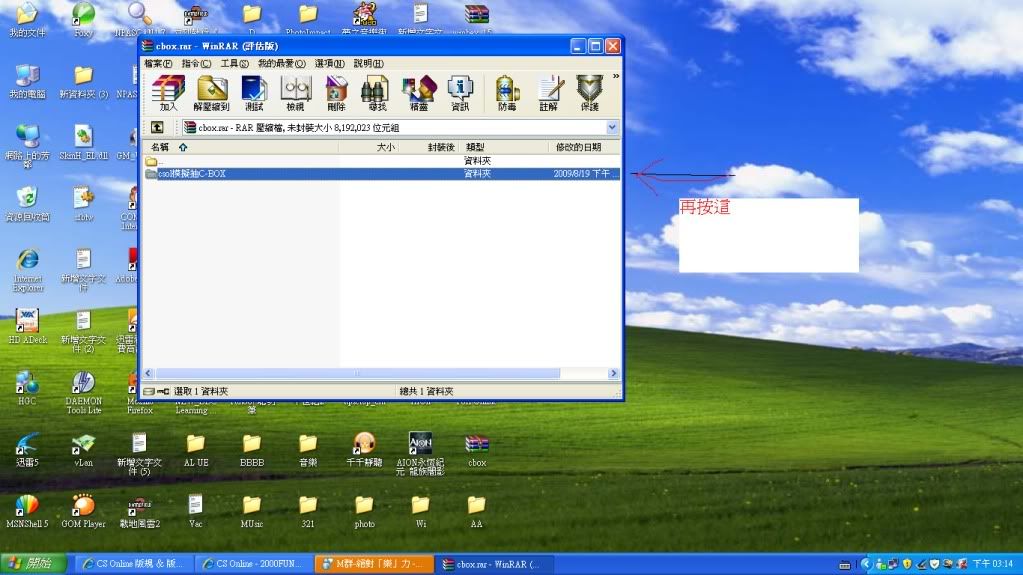Expand the toolbar overflow chevron

point(615,76)
